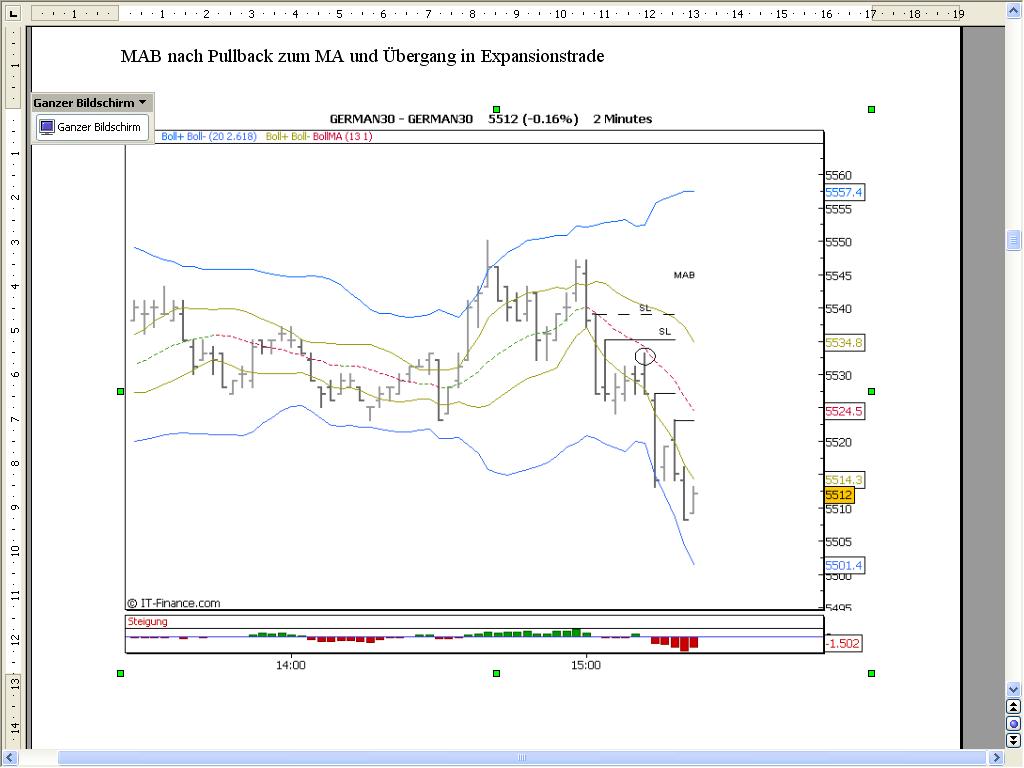1024x768 pixels.
Task: Click the 5505 price axis tick label
Action: 839,541
